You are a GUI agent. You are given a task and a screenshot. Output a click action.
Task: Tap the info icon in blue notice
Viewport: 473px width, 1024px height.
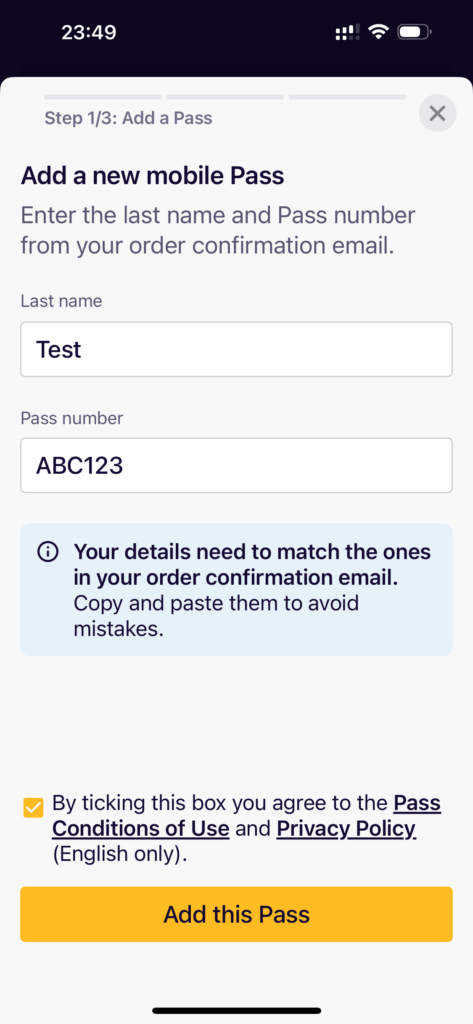click(48, 552)
